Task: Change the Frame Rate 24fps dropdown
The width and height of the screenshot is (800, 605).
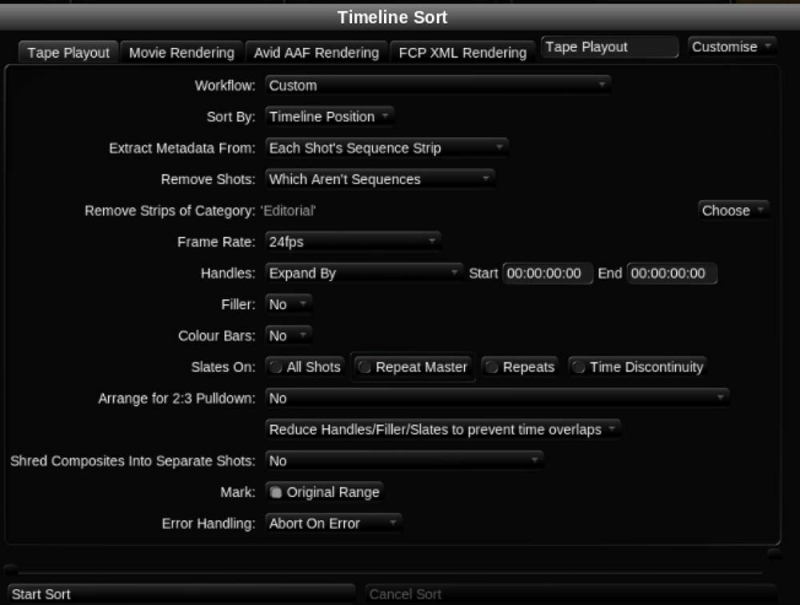Action: click(352, 241)
